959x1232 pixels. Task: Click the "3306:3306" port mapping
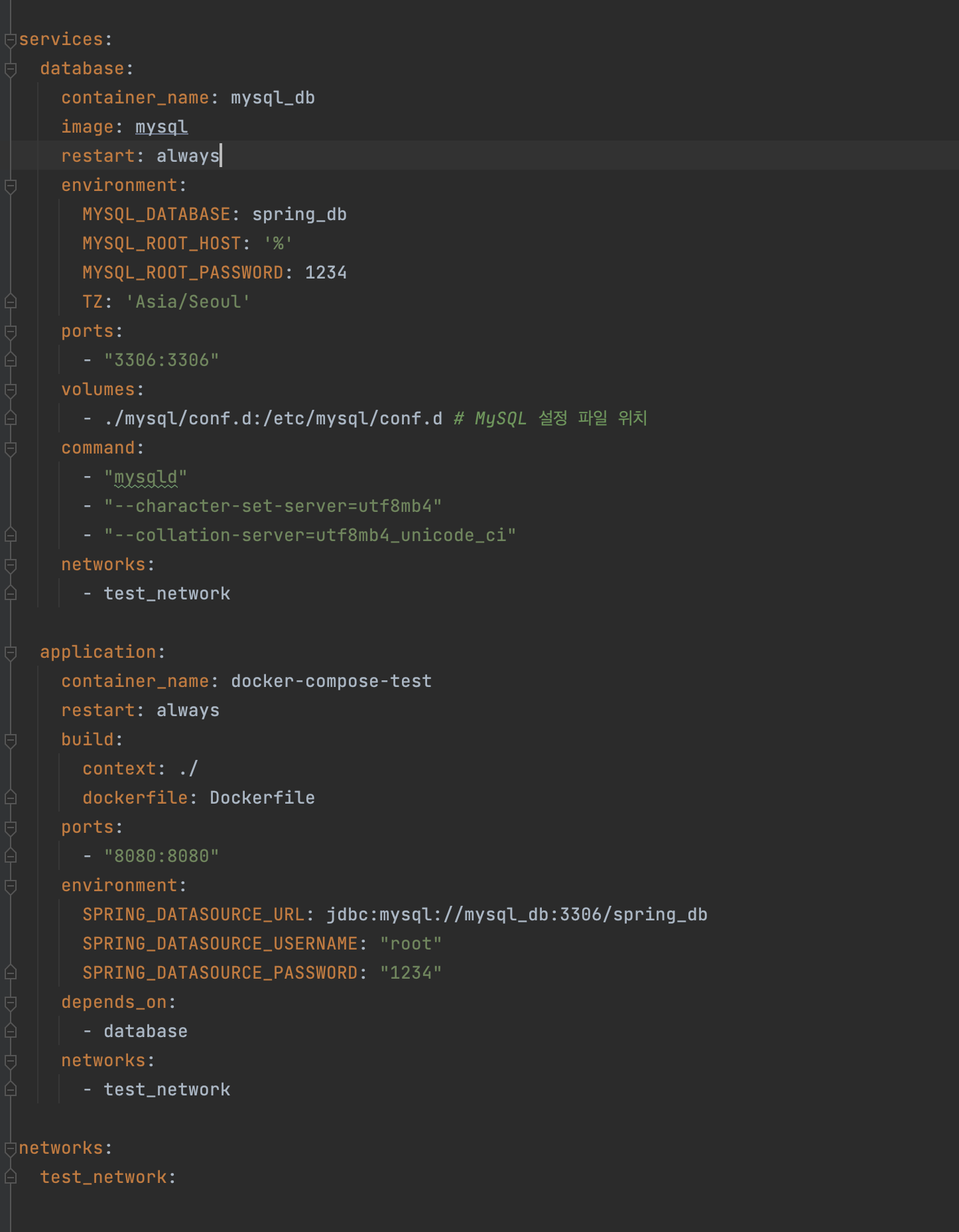[161, 360]
